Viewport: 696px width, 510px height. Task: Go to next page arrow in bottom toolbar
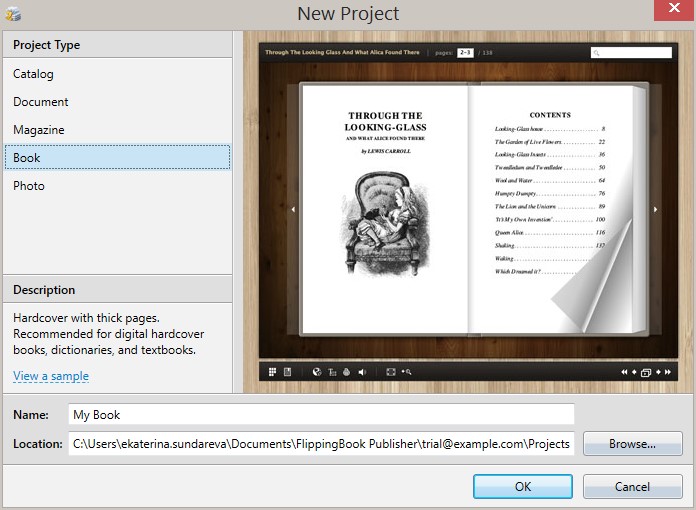[658, 372]
